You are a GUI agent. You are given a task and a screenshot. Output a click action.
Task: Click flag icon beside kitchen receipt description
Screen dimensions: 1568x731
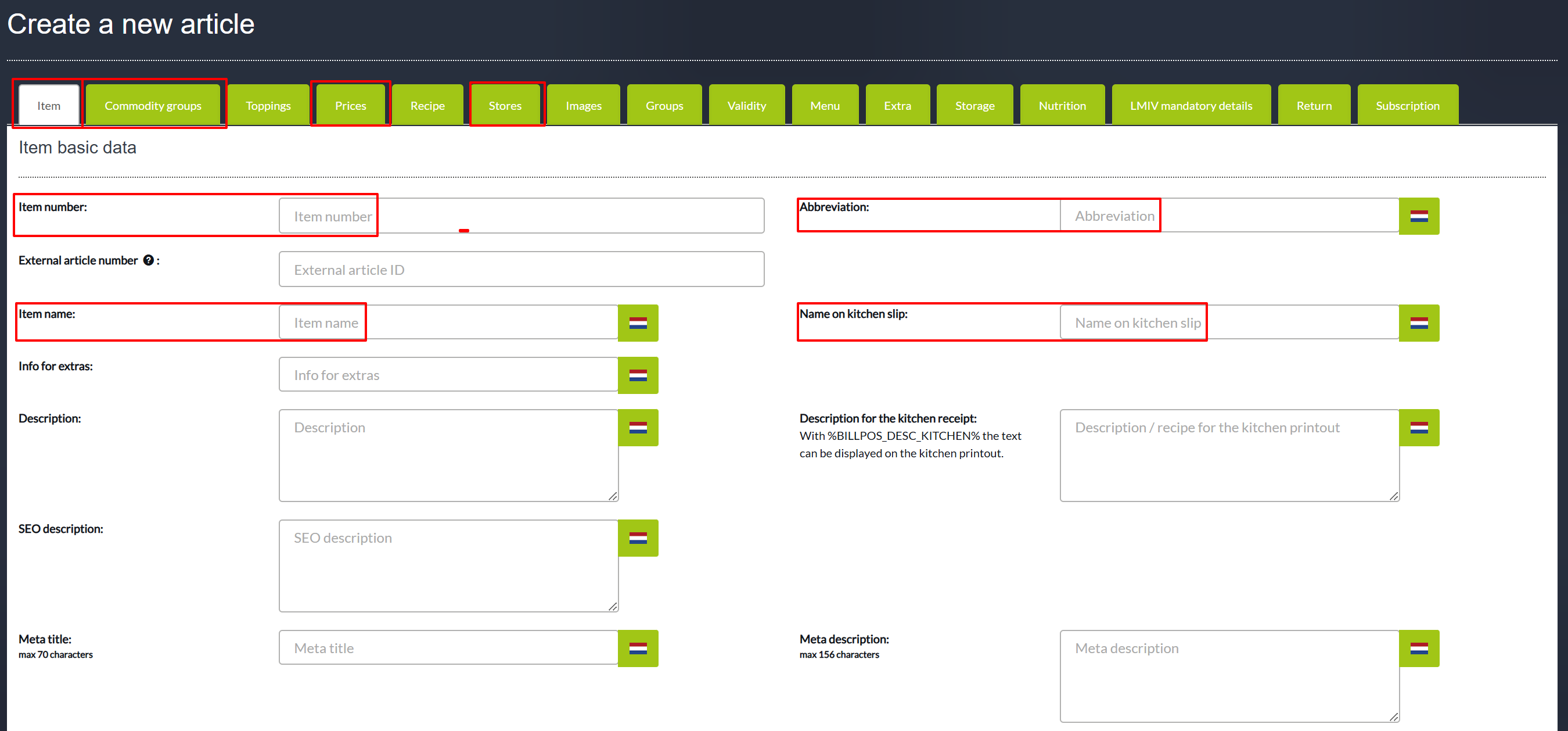(x=1418, y=428)
